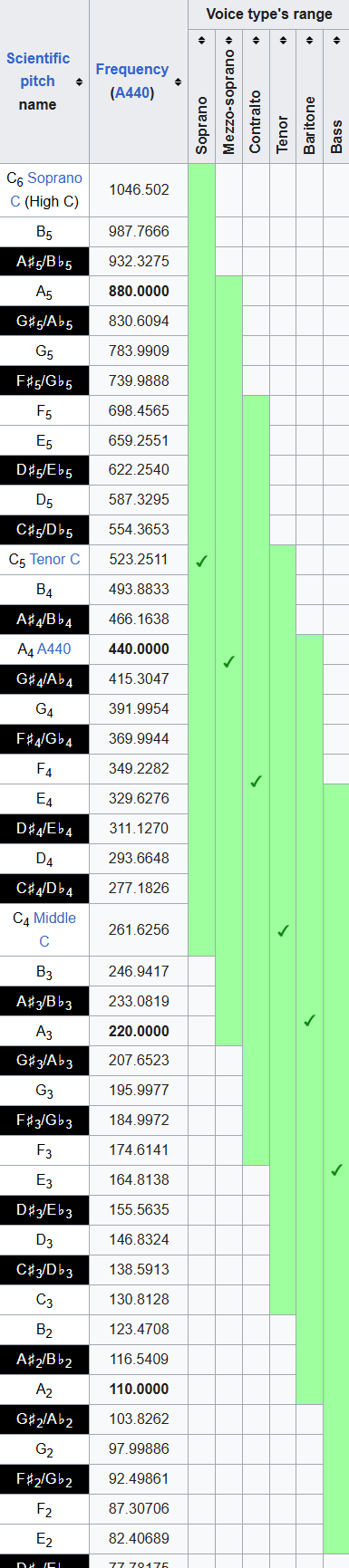Sort by Tenor voice range column

pyautogui.click(x=283, y=41)
